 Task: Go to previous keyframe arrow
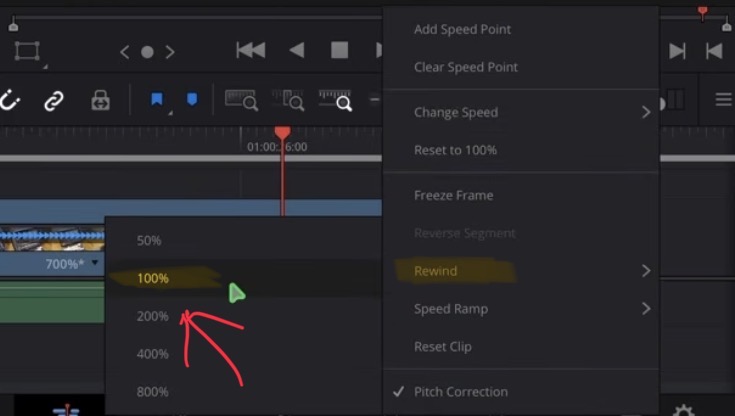[124, 52]
